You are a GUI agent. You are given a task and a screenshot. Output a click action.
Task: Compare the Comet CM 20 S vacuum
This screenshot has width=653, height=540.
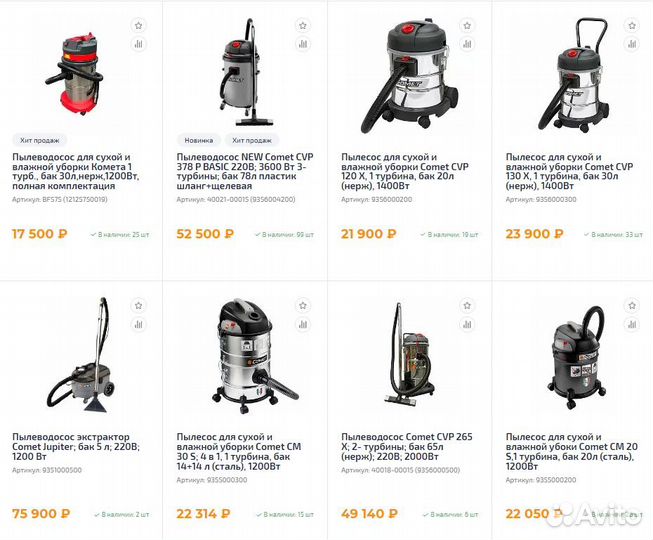click(x=632, y=324)
